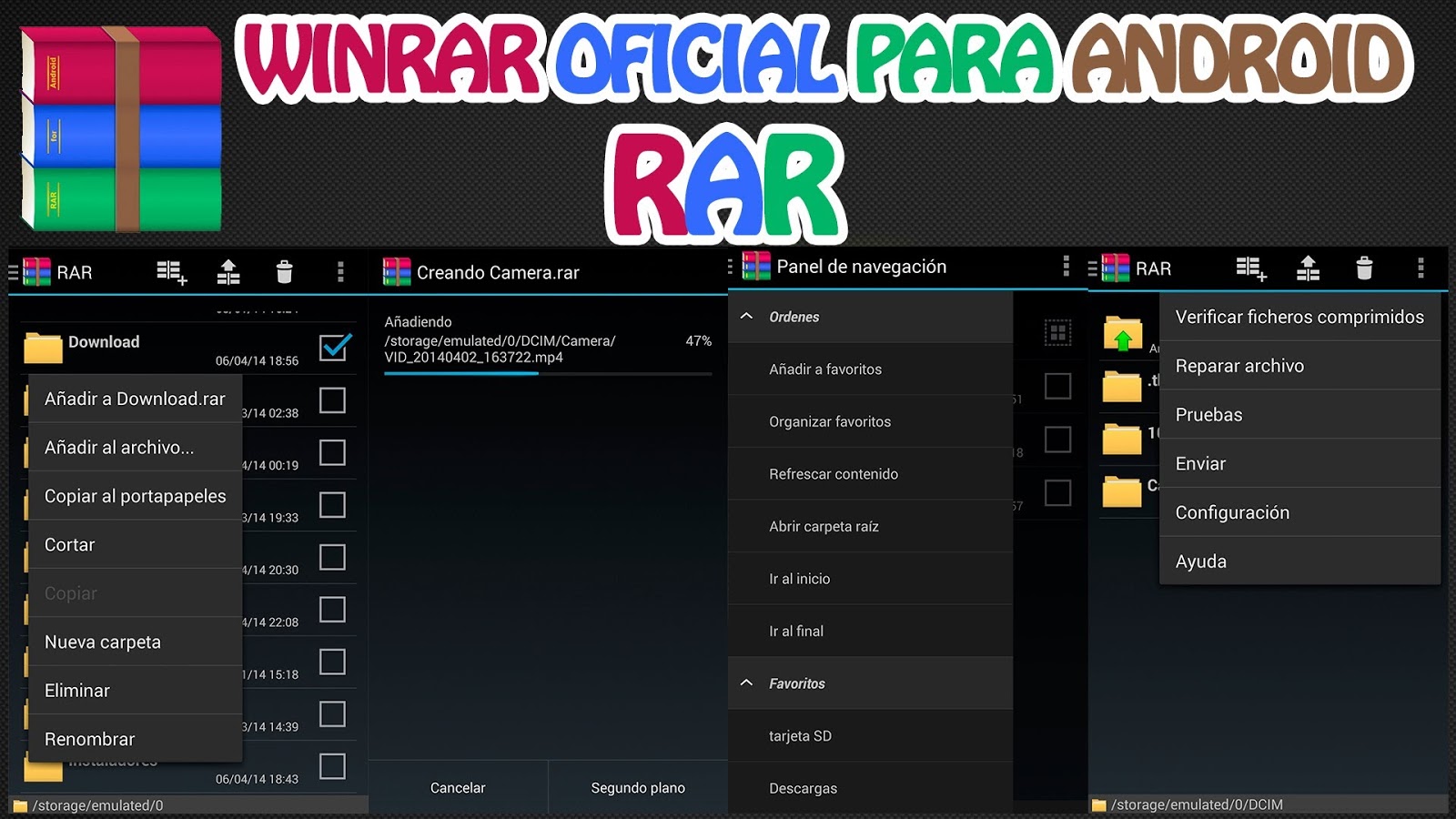Image resolution: width=1456 pixels, height=819 pixels.
Task: Select Verificar ficheros comprimidos
Action: point(1299,317)
